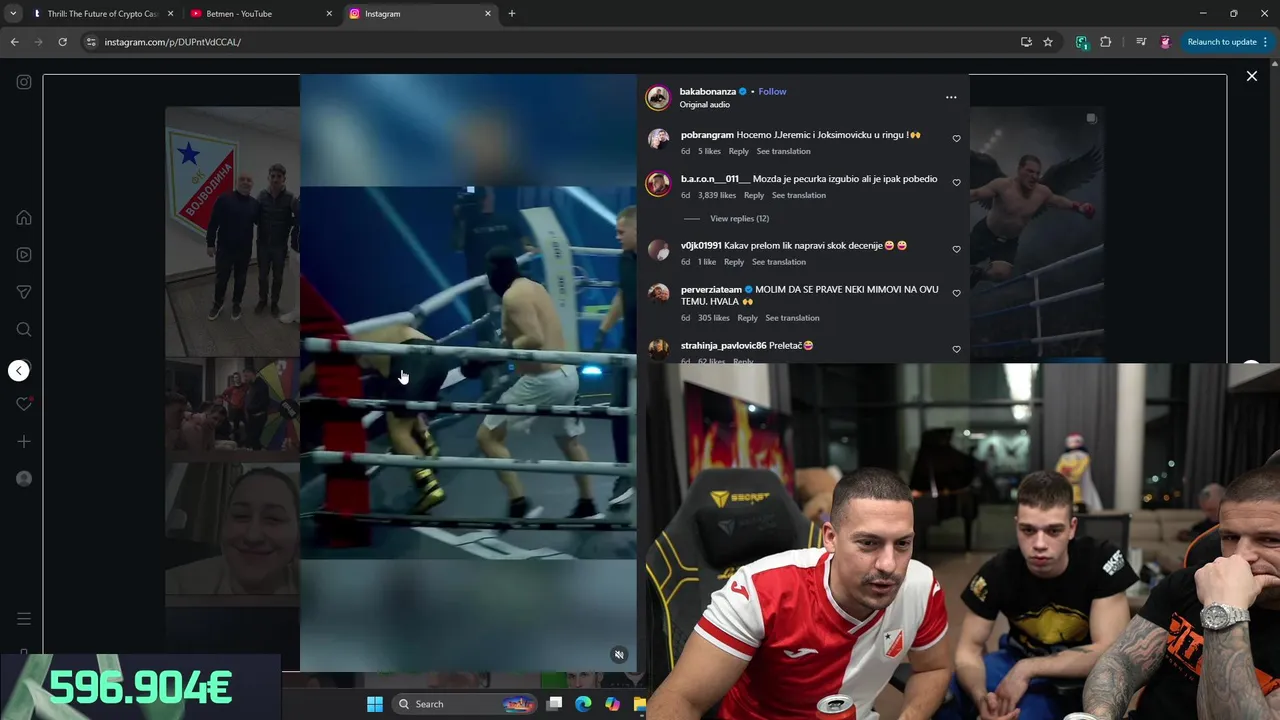Viewport: 1280px width, 720px height.
Task: Open Windows Start menu
Action: point(375,704)
